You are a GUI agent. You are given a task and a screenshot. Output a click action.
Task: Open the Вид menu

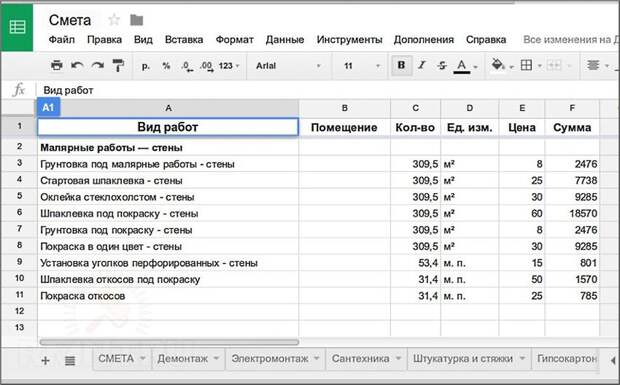pos(143,40)
